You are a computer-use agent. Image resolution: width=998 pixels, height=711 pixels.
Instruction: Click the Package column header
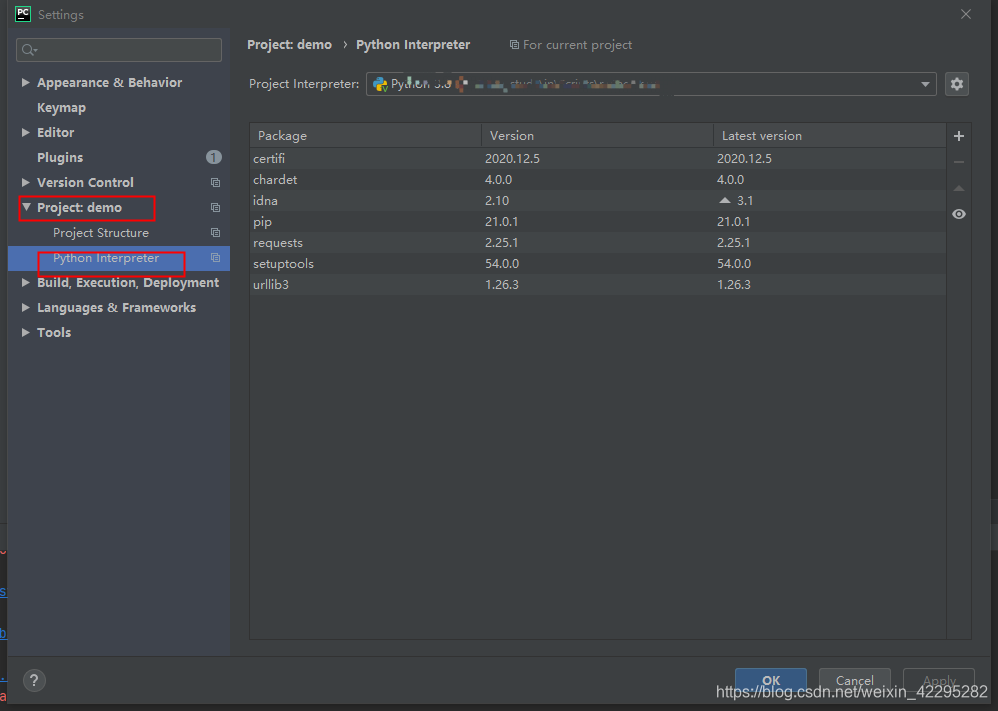click(x=365, y=136)
